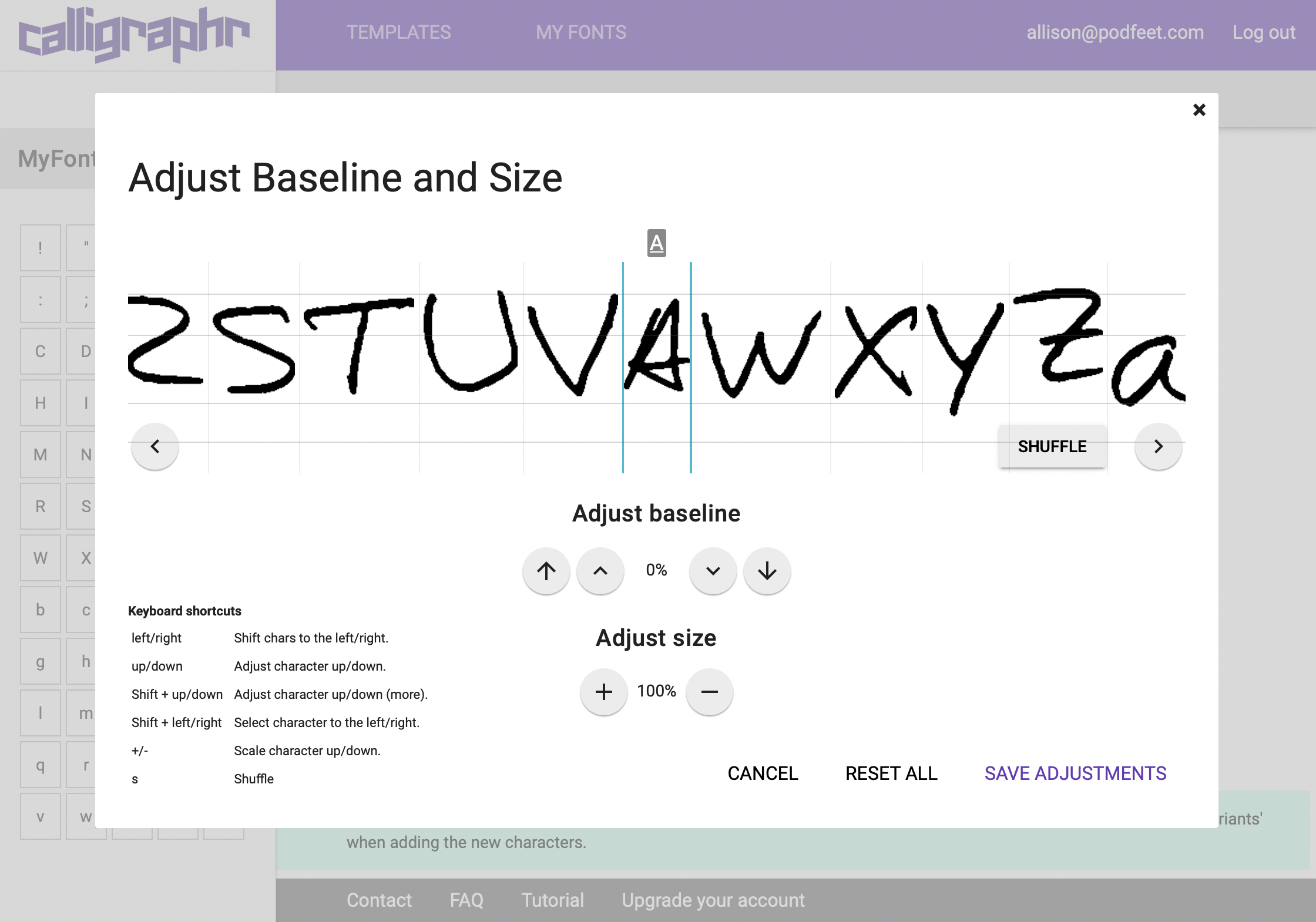The image size is (1316, 922).
Task: Click the left arrow to navigate previous character
Action: pos(155,446)
